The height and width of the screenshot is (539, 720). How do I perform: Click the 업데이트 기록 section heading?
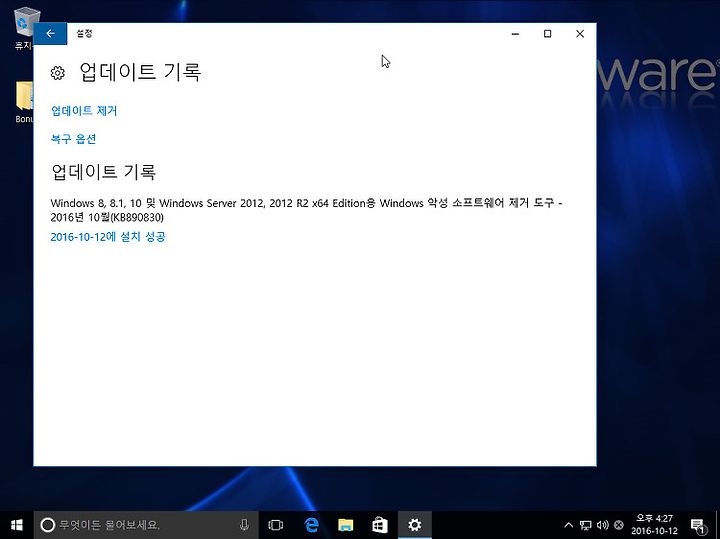[x=103, y=172]
